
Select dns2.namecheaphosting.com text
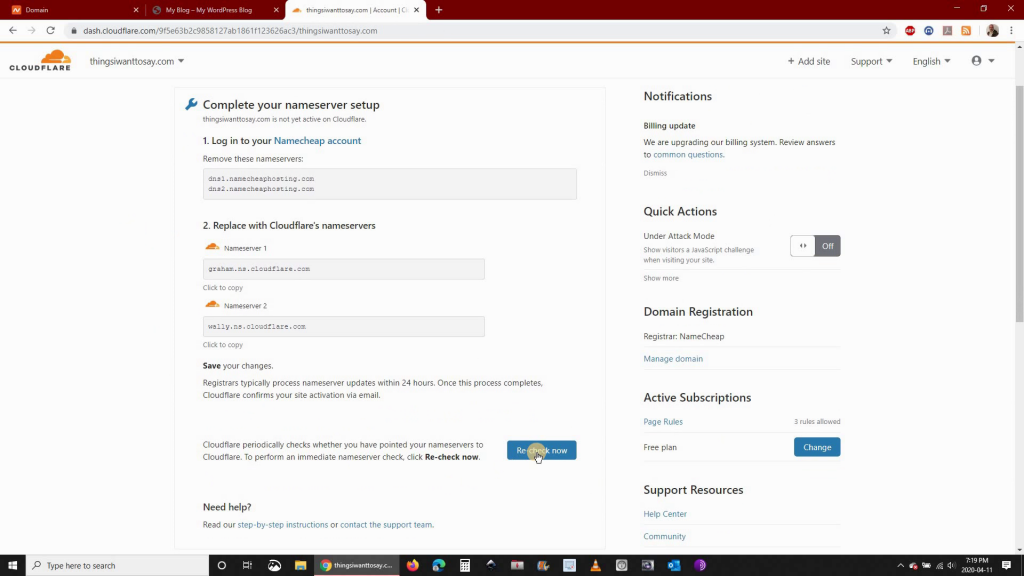point(261,189)
